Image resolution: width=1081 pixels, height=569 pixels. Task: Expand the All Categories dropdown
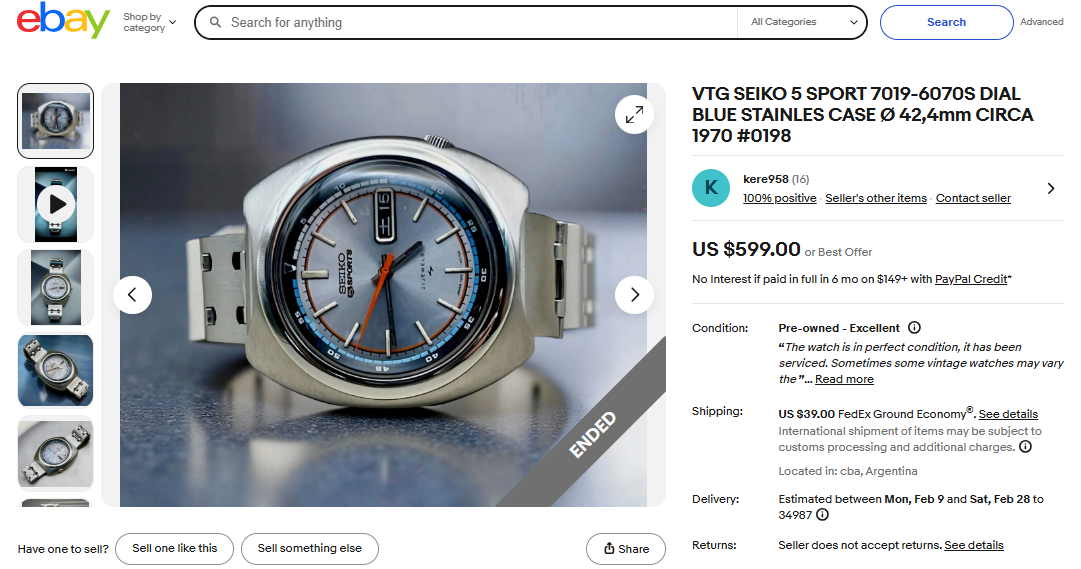pos(803,22)
